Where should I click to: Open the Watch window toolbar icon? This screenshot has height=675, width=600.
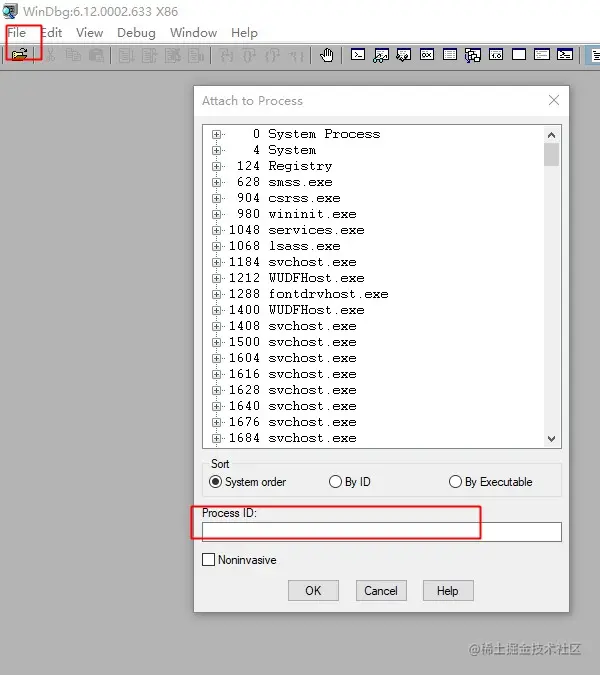[381, 55]
